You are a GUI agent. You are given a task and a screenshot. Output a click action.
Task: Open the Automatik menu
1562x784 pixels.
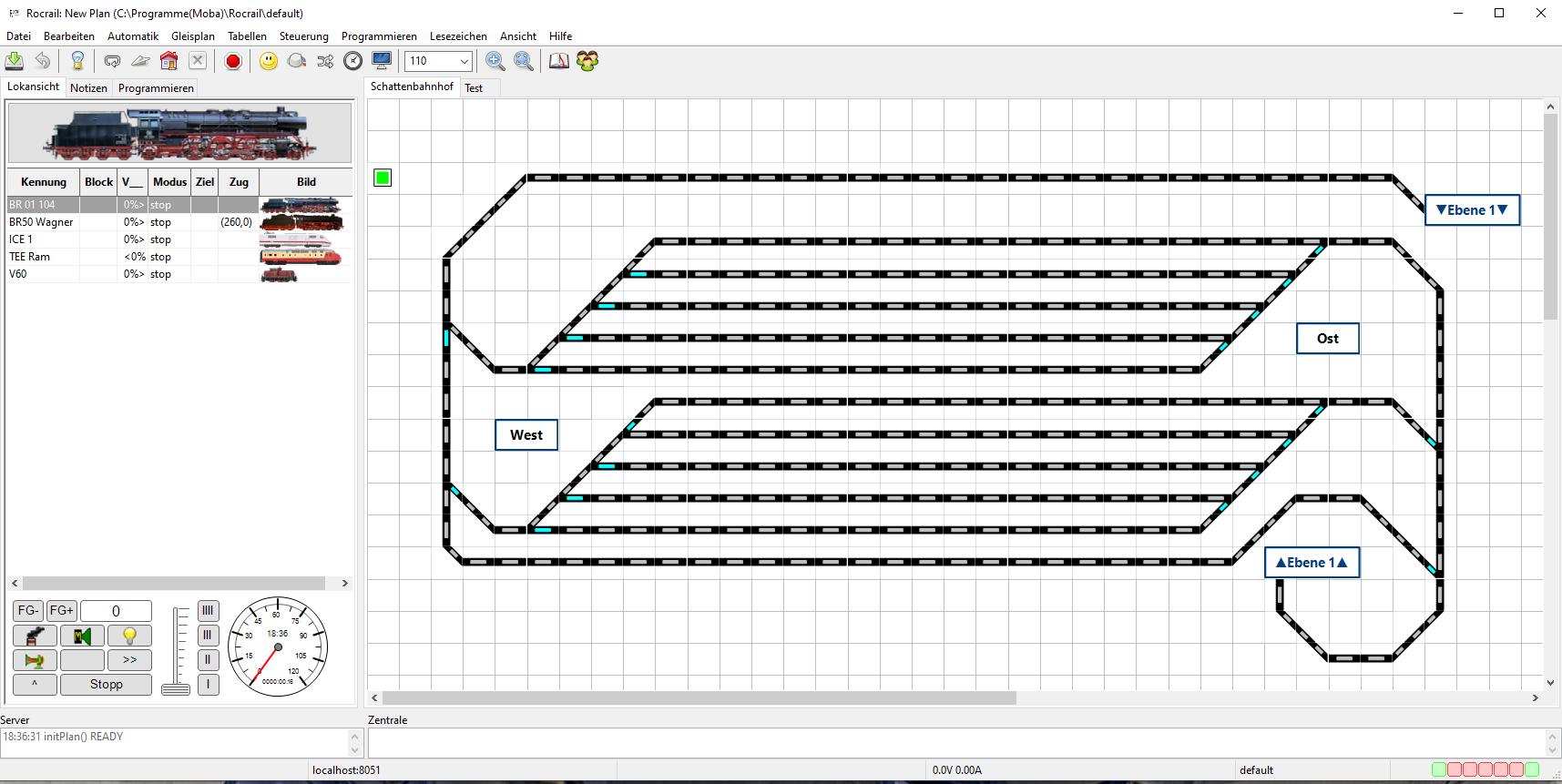click(x=133, y=36)
